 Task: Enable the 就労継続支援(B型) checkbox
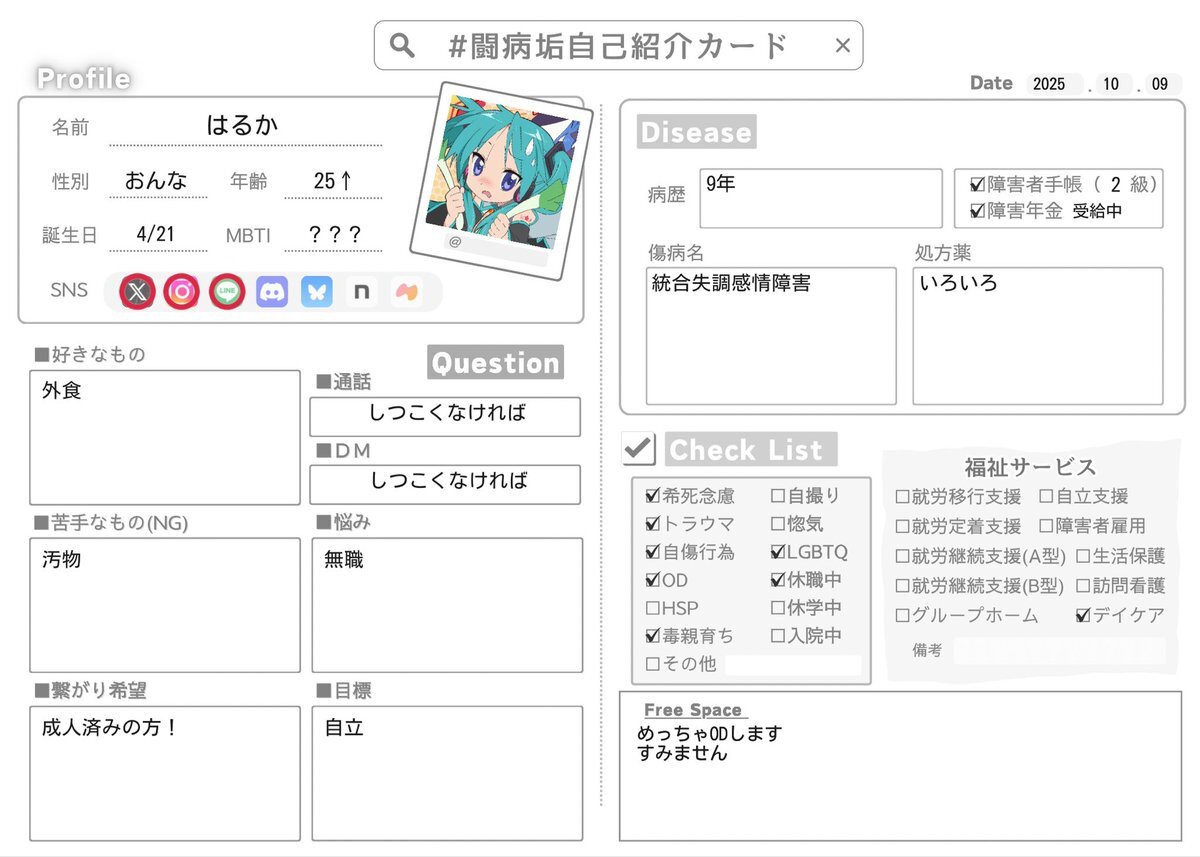(902, 586)
